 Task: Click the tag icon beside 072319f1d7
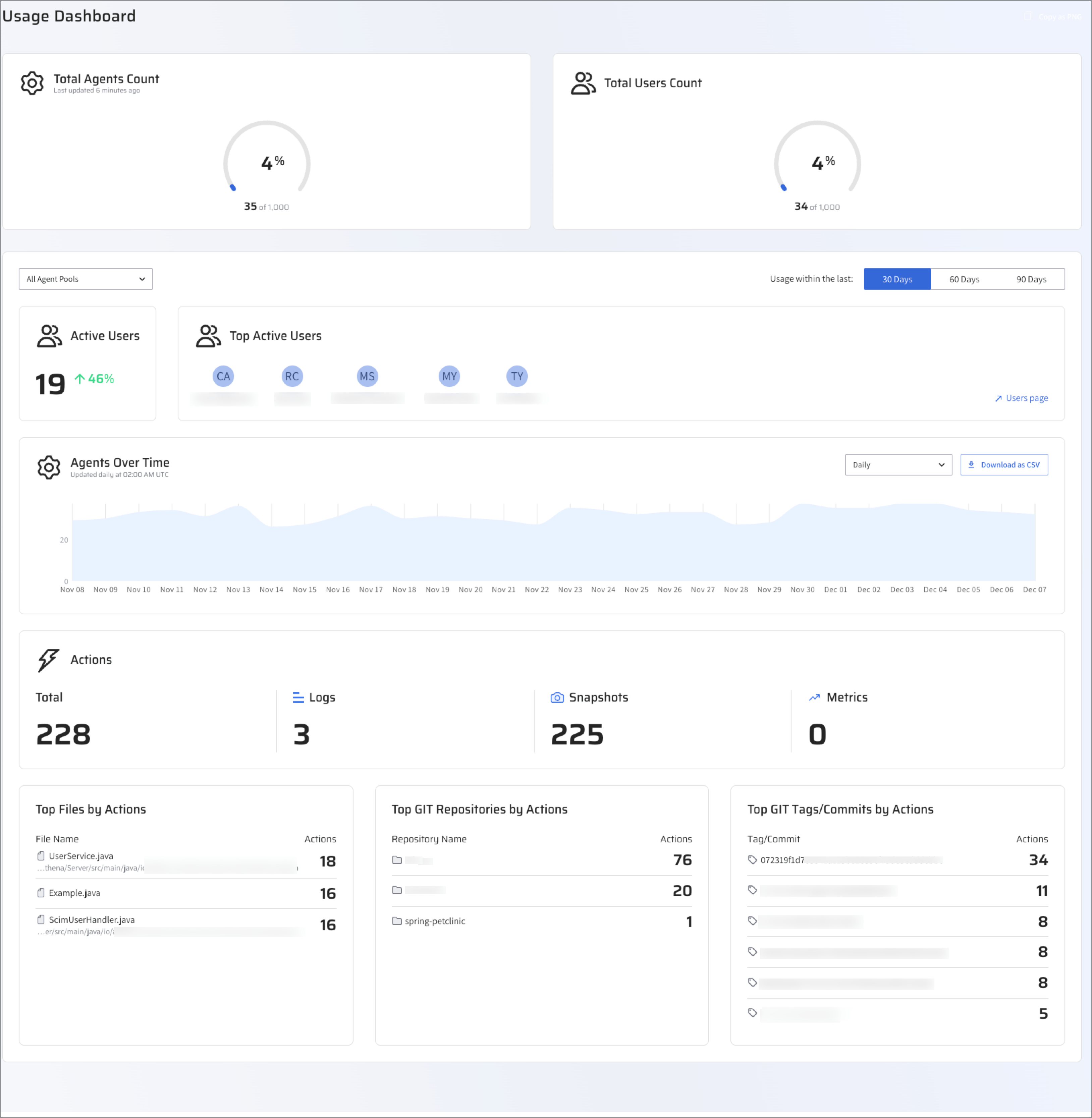[x=752, y=859]
